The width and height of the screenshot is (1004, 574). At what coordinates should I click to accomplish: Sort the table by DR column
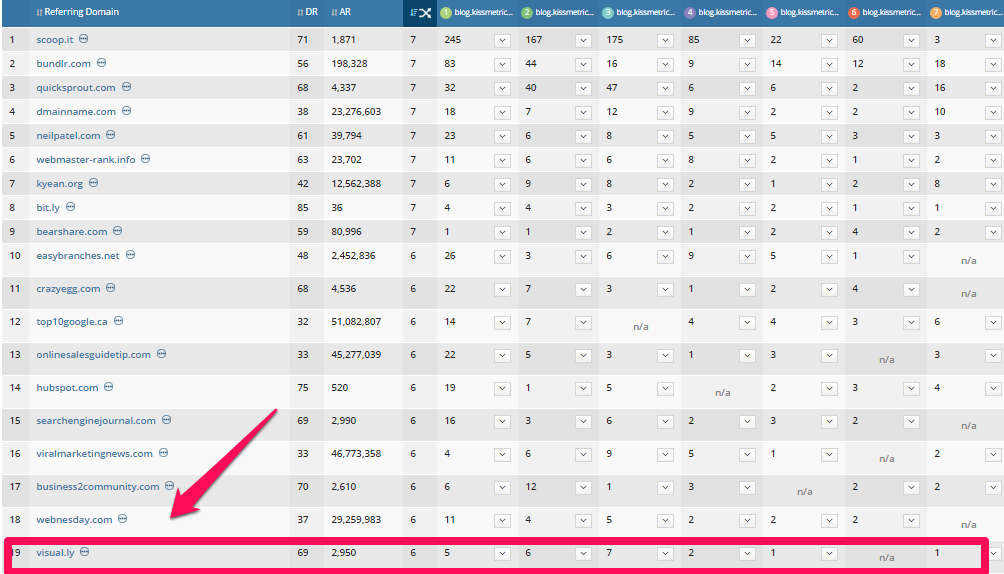tap(307, 13)
